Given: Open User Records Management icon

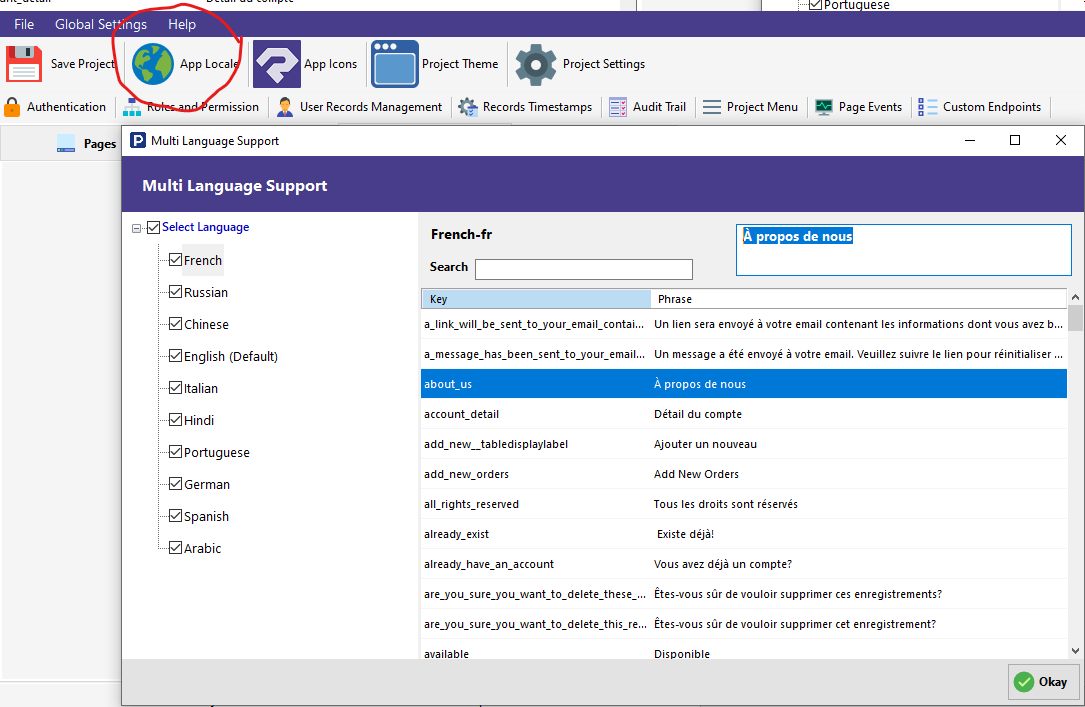Looking at the screenshot, I should tap(286, 107).
